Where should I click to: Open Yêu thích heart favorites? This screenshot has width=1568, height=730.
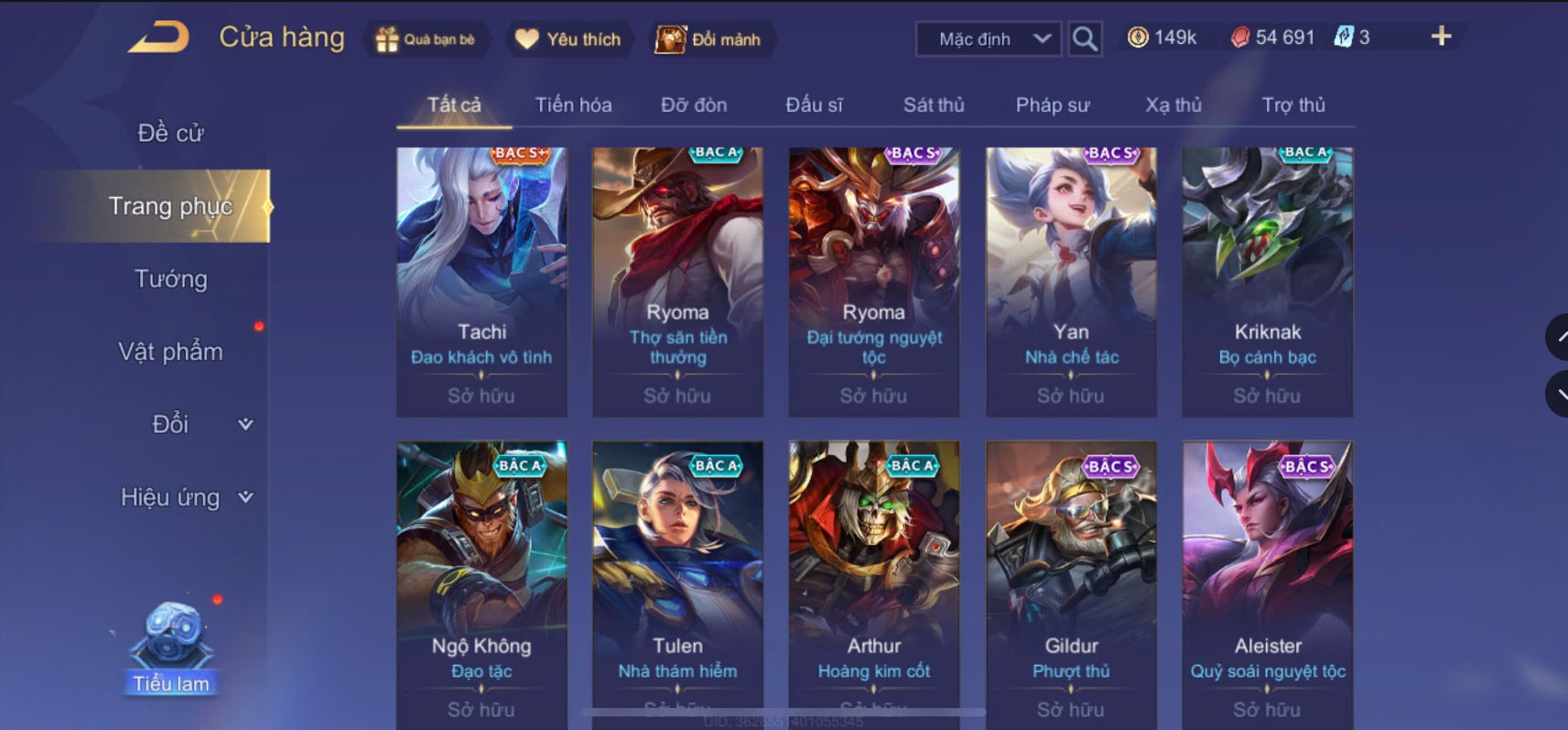(x=527, y=39)
